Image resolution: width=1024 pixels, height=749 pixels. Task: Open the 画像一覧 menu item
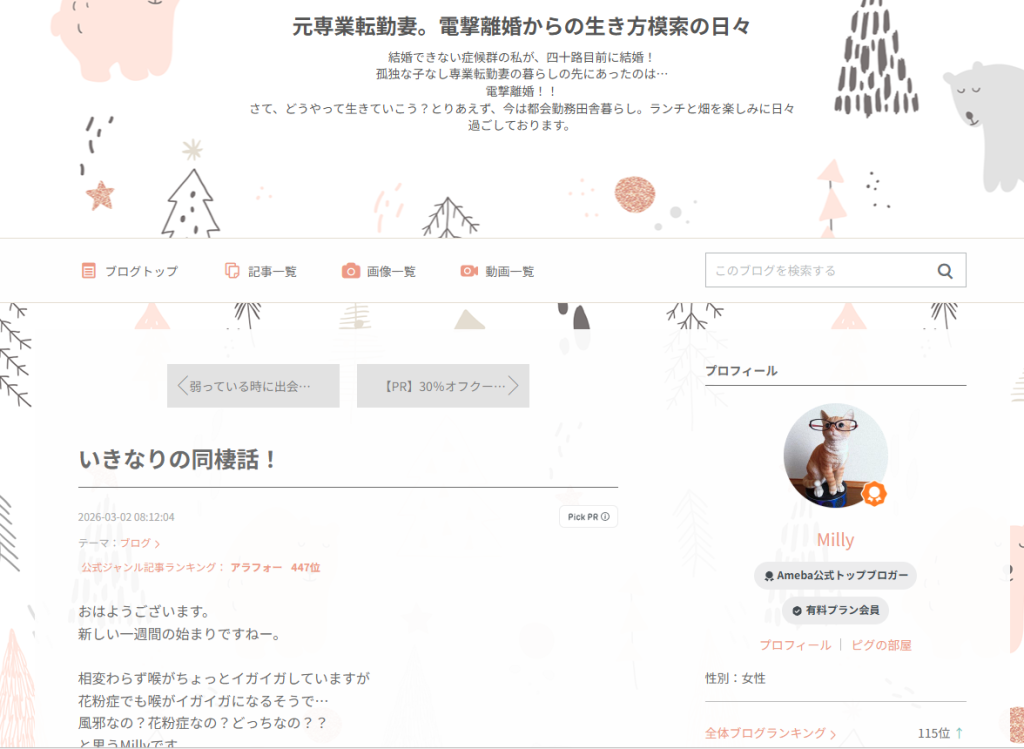coord(391,271)
